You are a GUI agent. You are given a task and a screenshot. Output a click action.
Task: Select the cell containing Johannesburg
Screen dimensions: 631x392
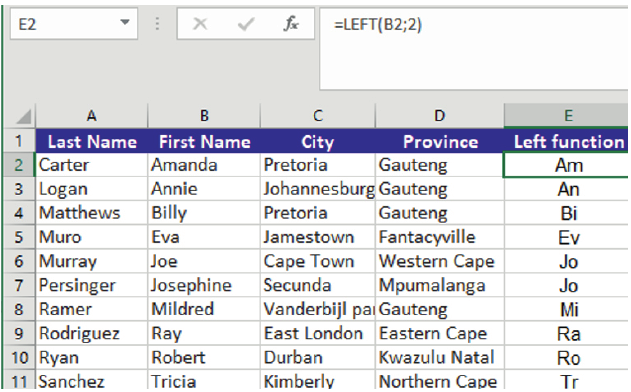[x=318, y=189]
